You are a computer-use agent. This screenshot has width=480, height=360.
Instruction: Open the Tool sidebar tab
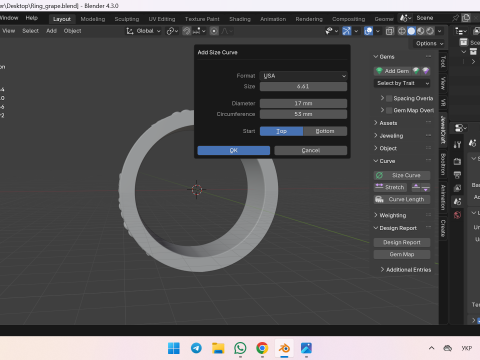443,62
